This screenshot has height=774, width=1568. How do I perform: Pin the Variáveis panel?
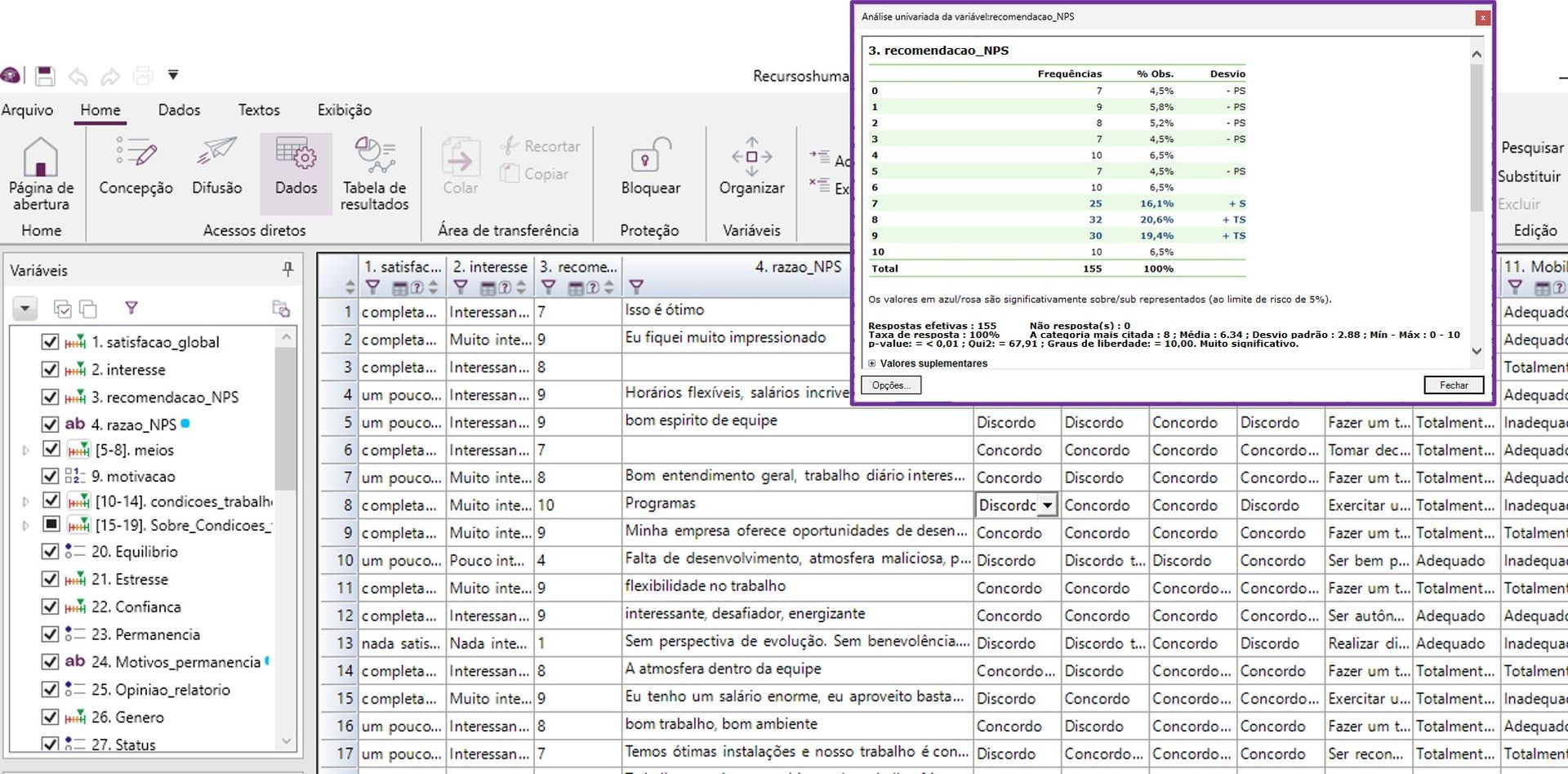click(287, 269)
